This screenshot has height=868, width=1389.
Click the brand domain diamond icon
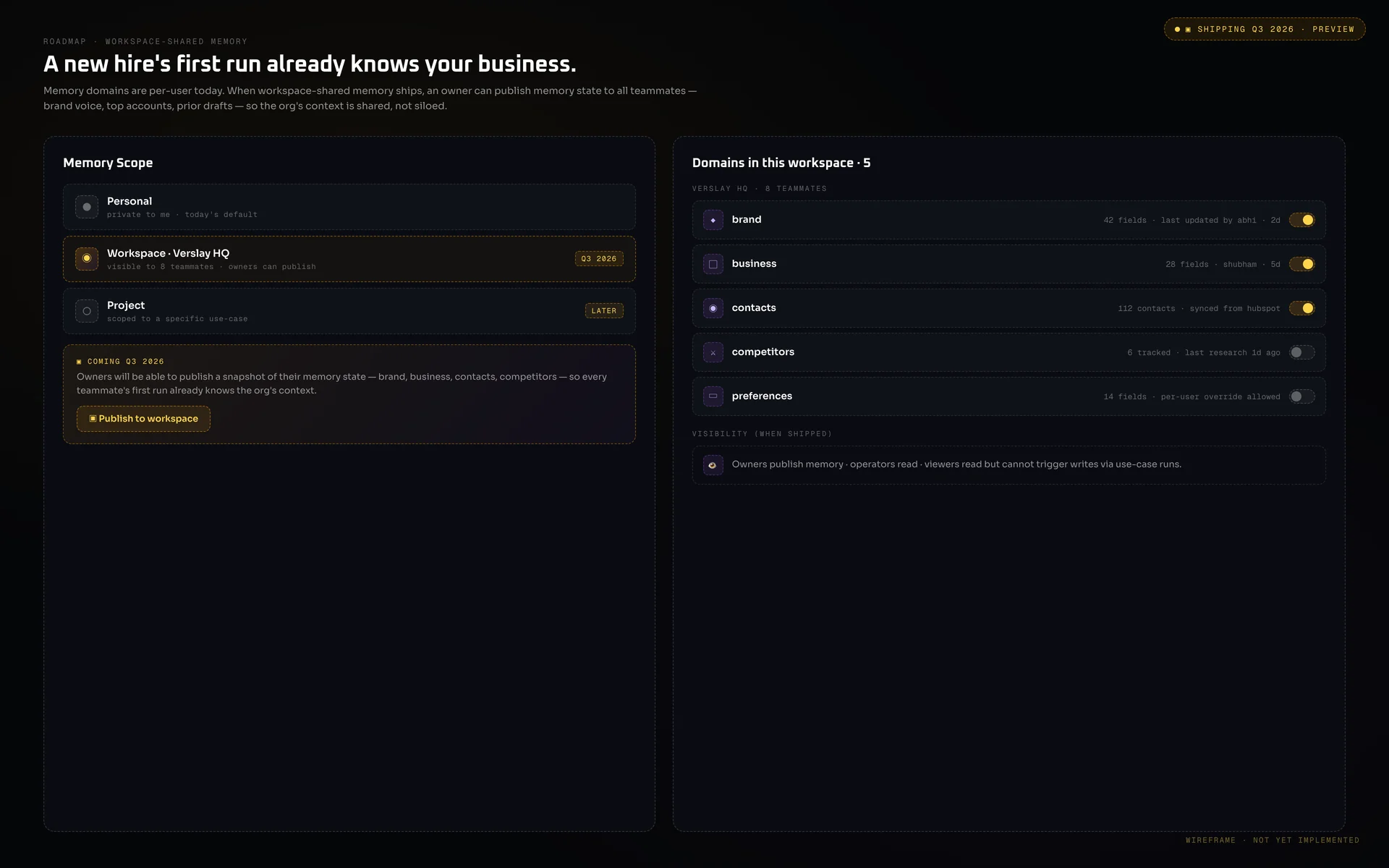click(x=713, y=220)
